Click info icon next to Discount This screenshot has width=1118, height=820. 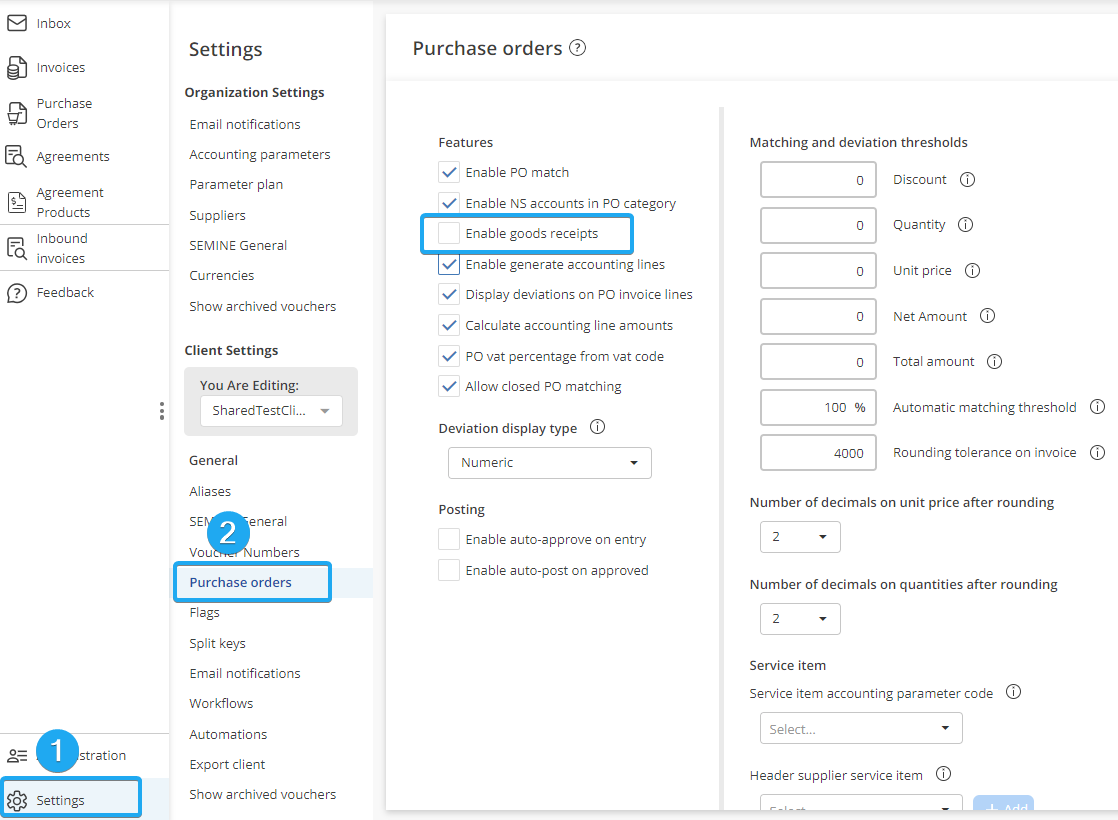tap(967, 180)
